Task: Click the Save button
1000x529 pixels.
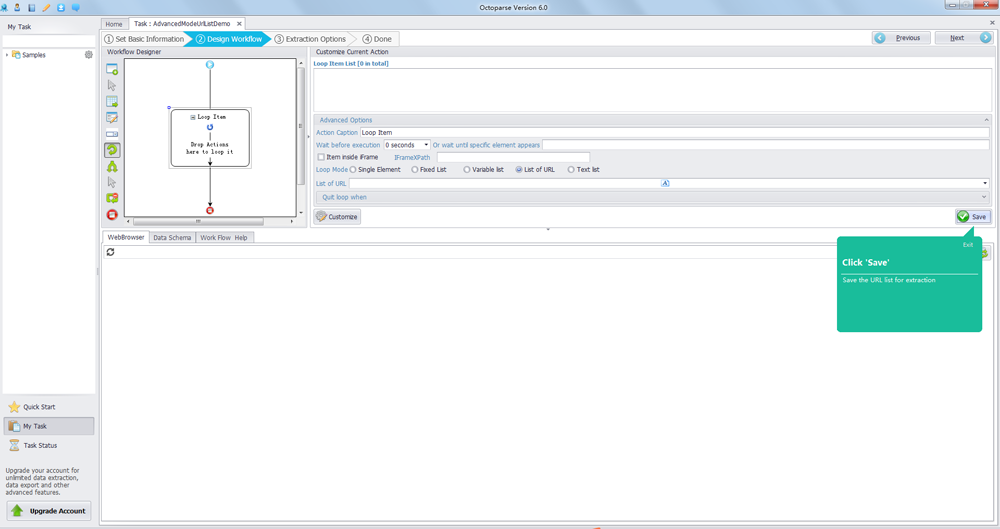Action: tap(972, 216)
